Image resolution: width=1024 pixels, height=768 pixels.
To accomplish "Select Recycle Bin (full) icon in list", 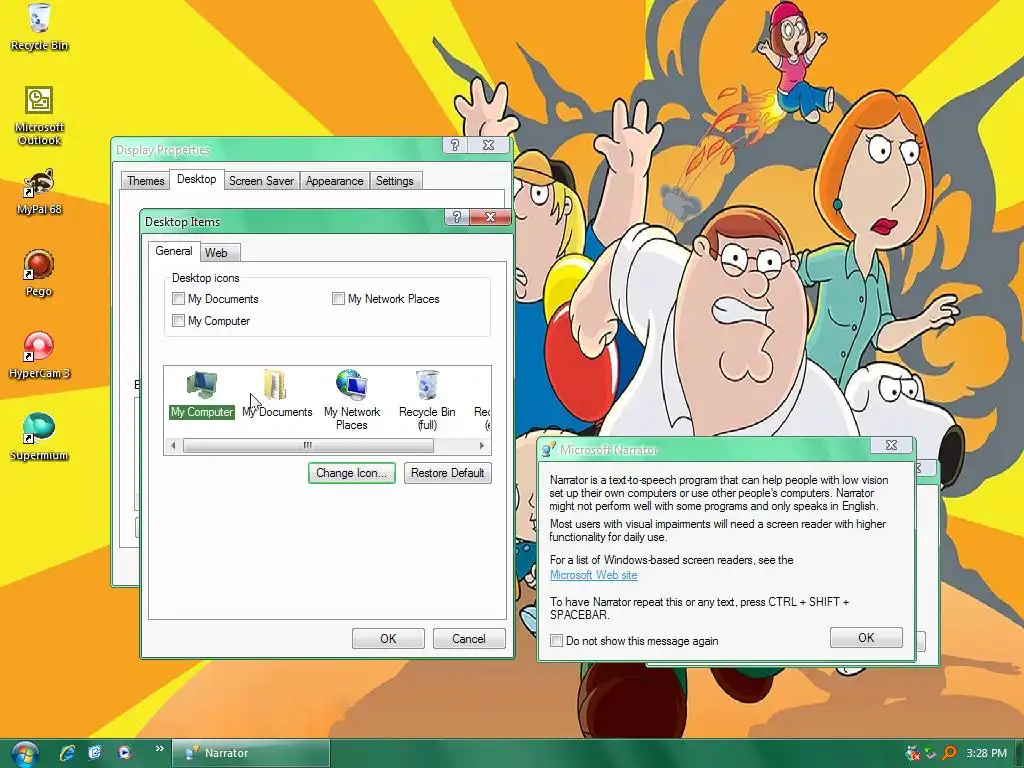I will tap(427, 400).
